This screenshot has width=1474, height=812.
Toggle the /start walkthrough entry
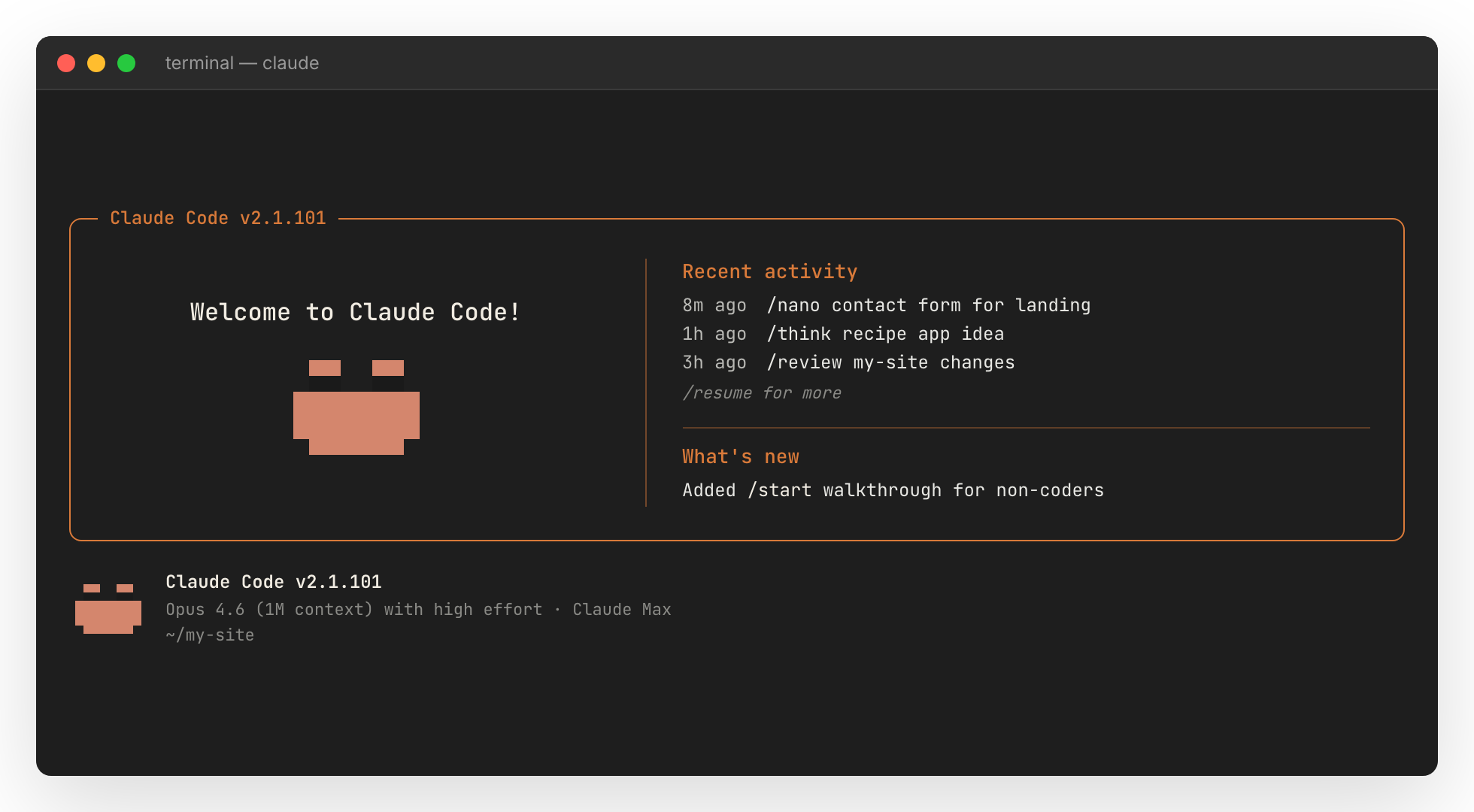(893, 489)
